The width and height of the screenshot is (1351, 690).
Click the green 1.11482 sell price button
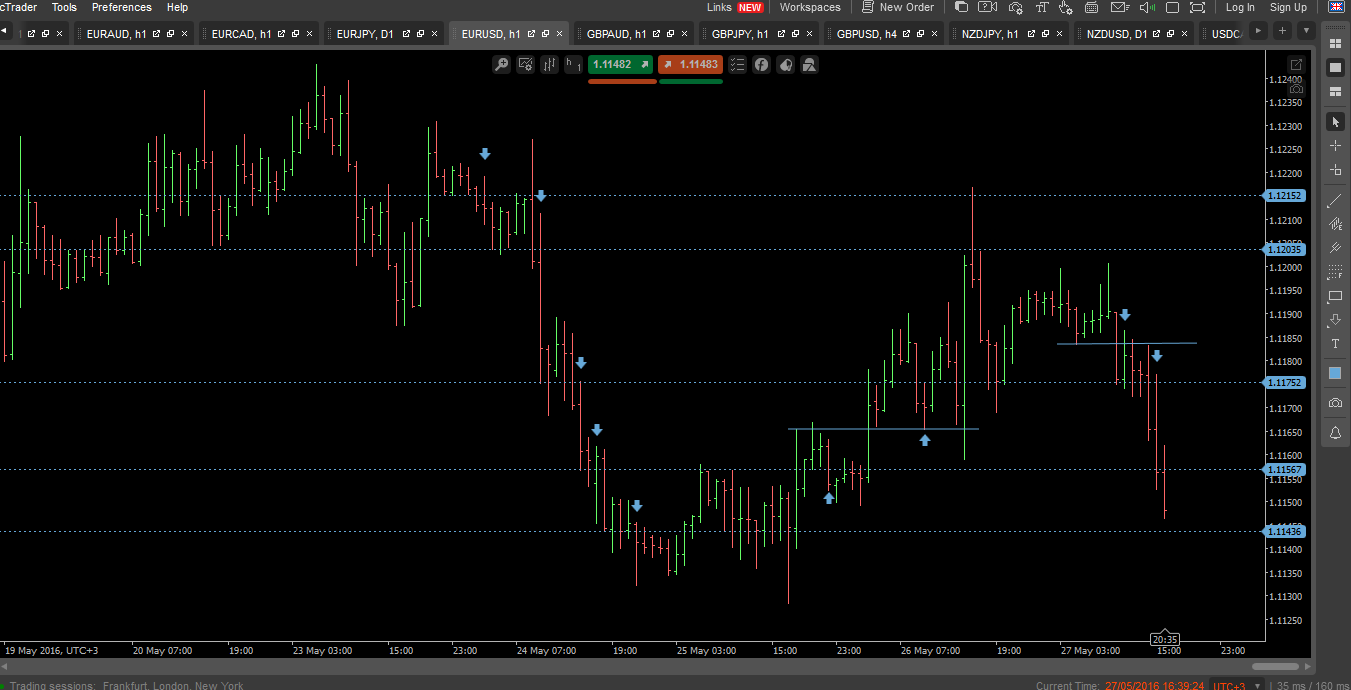coord(620,65)
